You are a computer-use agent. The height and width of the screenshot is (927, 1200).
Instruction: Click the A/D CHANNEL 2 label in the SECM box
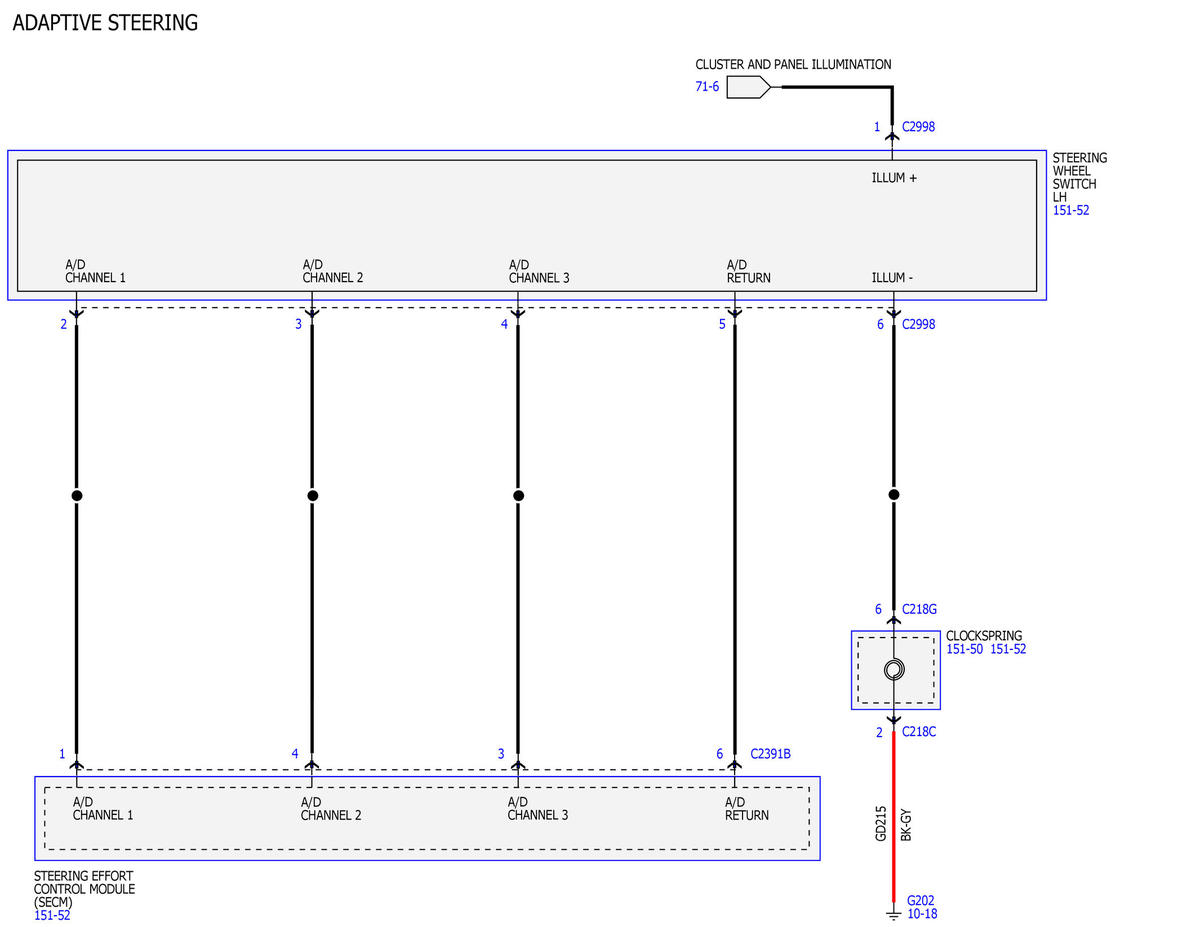tap(331, 808)
